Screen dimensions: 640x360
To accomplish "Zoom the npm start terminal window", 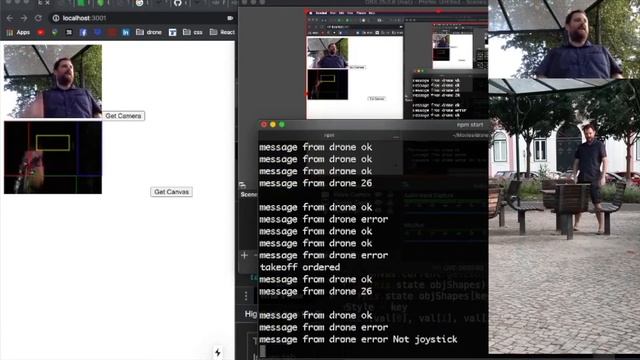I will tap(282, 124).
